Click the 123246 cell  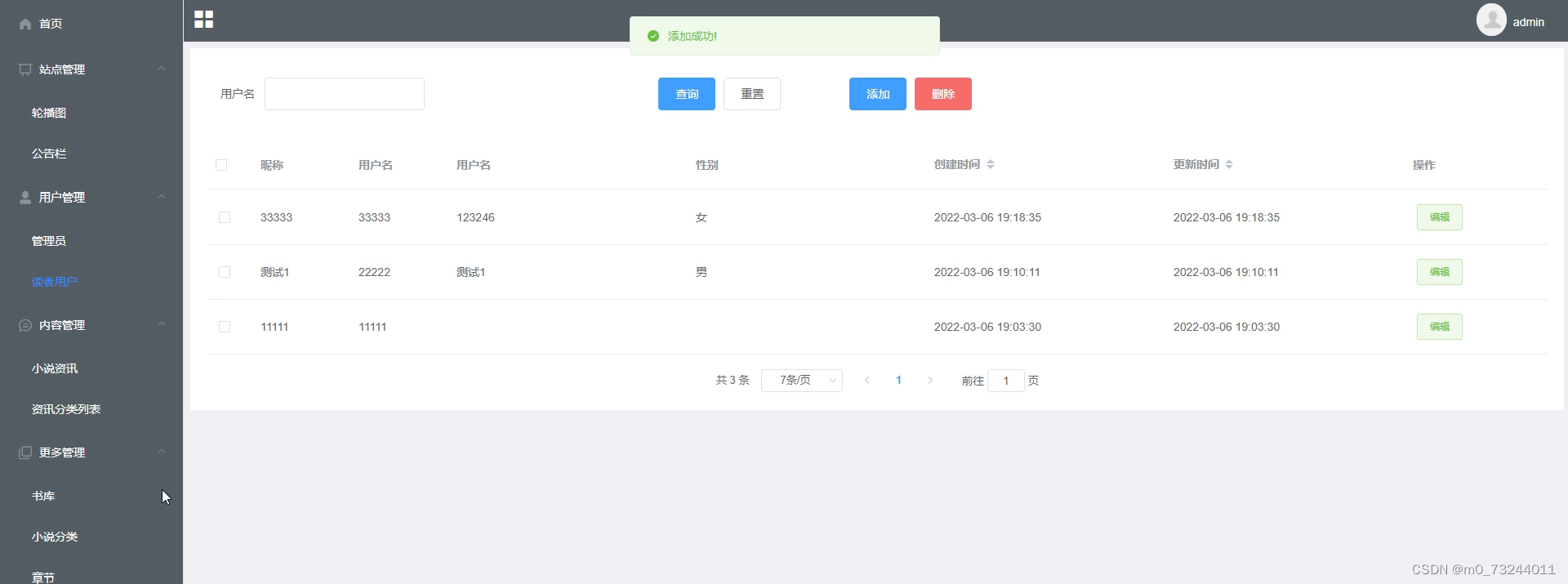coord(475,217)
